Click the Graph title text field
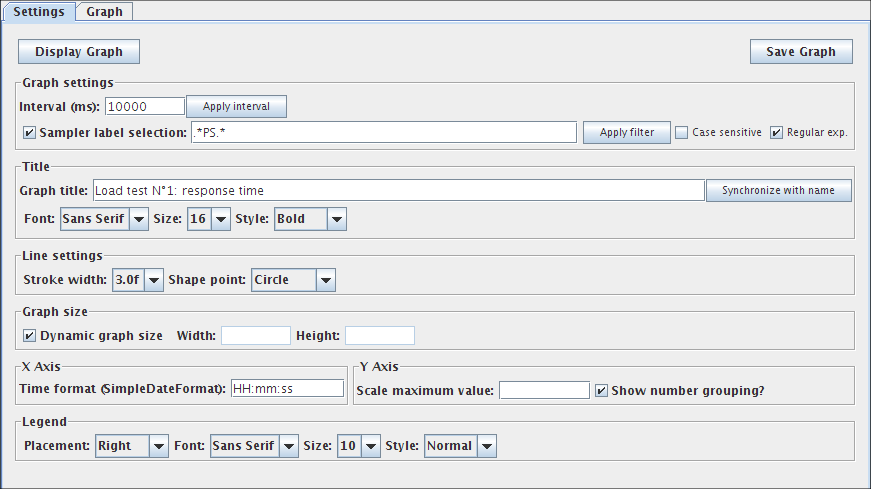Screen dimensions: 871x489 [398, 190]
